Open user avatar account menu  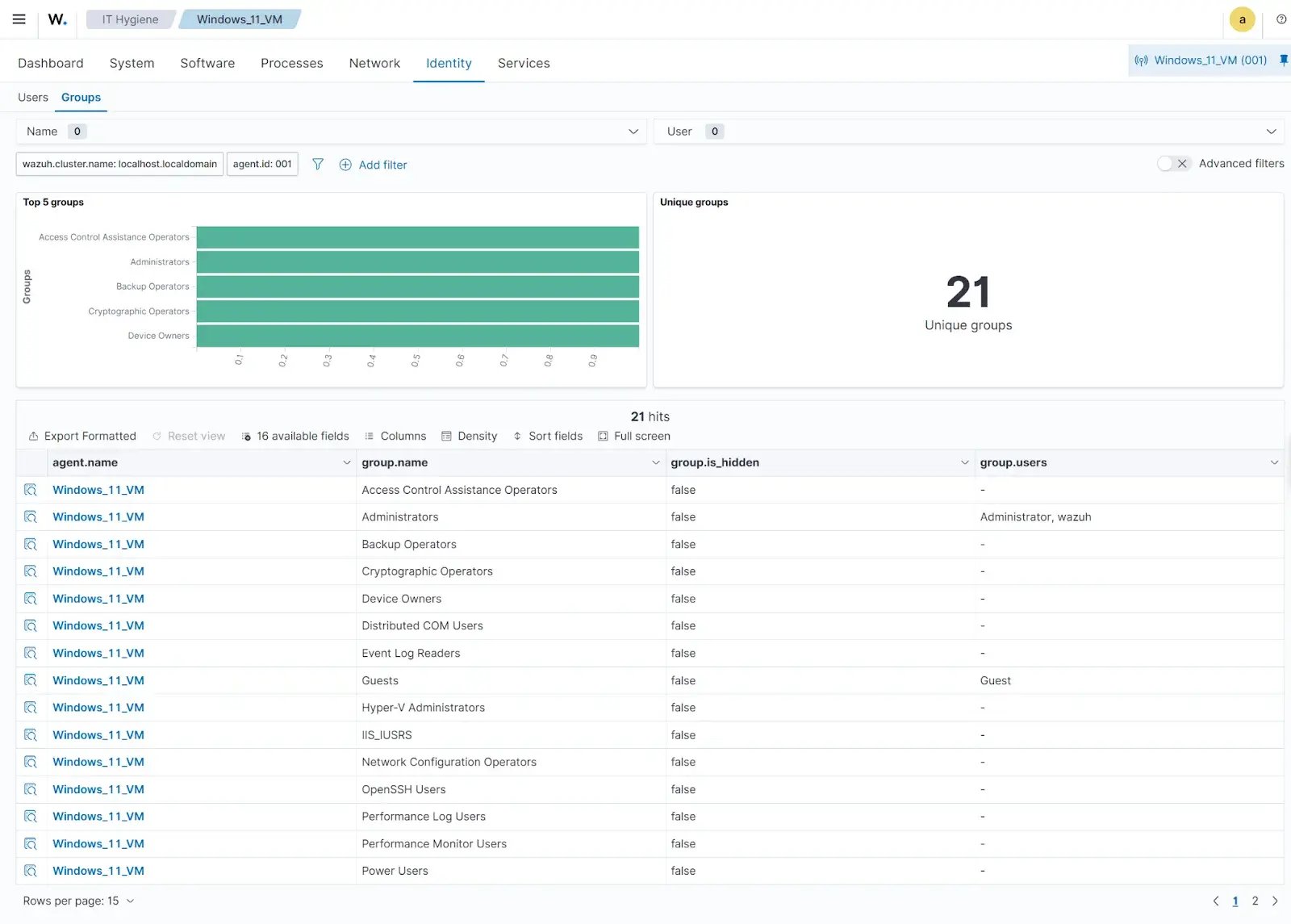tap(1242, 19)
